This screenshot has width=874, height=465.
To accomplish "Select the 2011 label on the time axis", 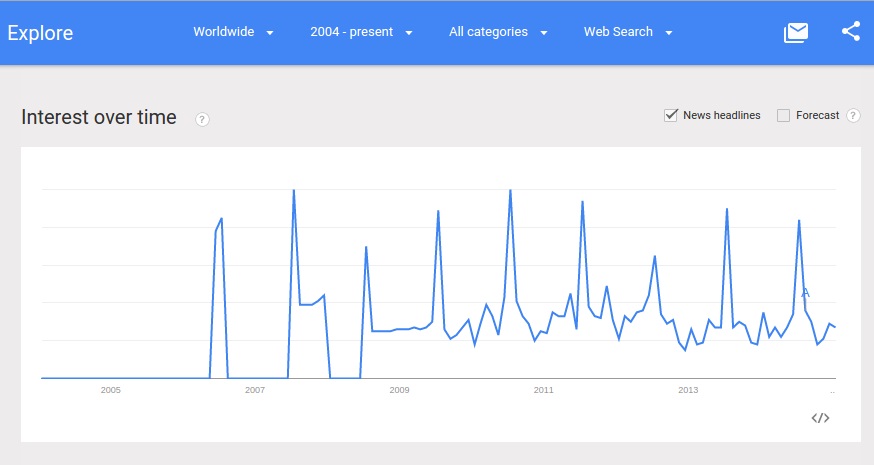I will point(544,389).
